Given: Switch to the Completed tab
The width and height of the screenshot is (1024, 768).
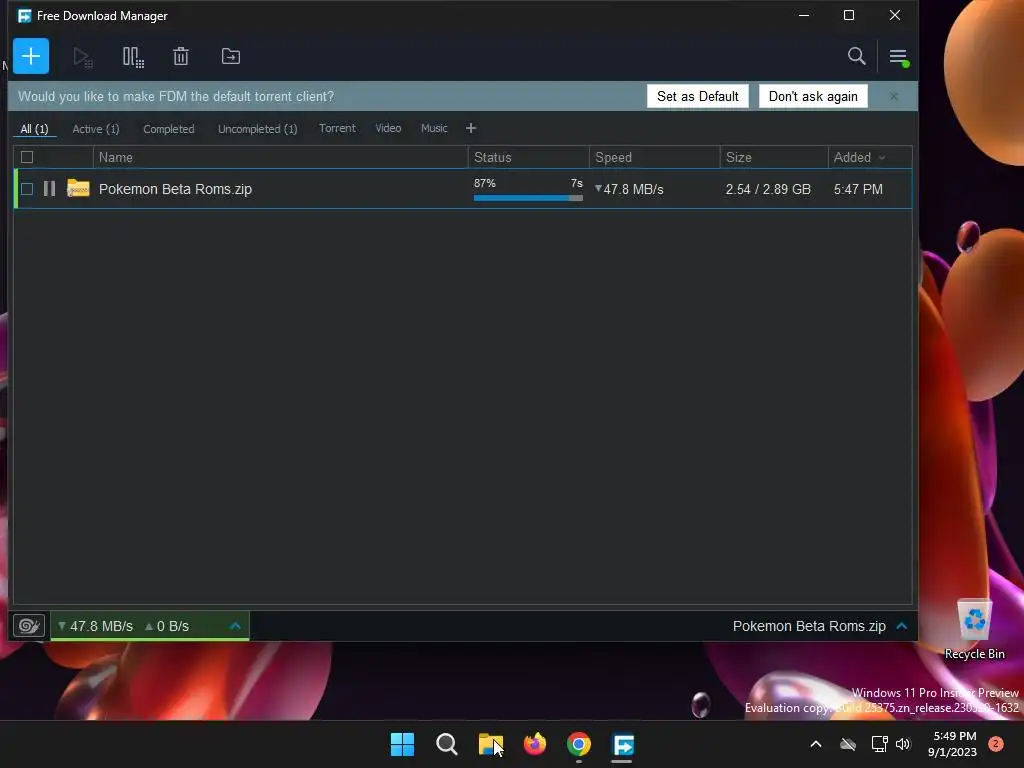Looking at the screenshot, I should point(168,129).
